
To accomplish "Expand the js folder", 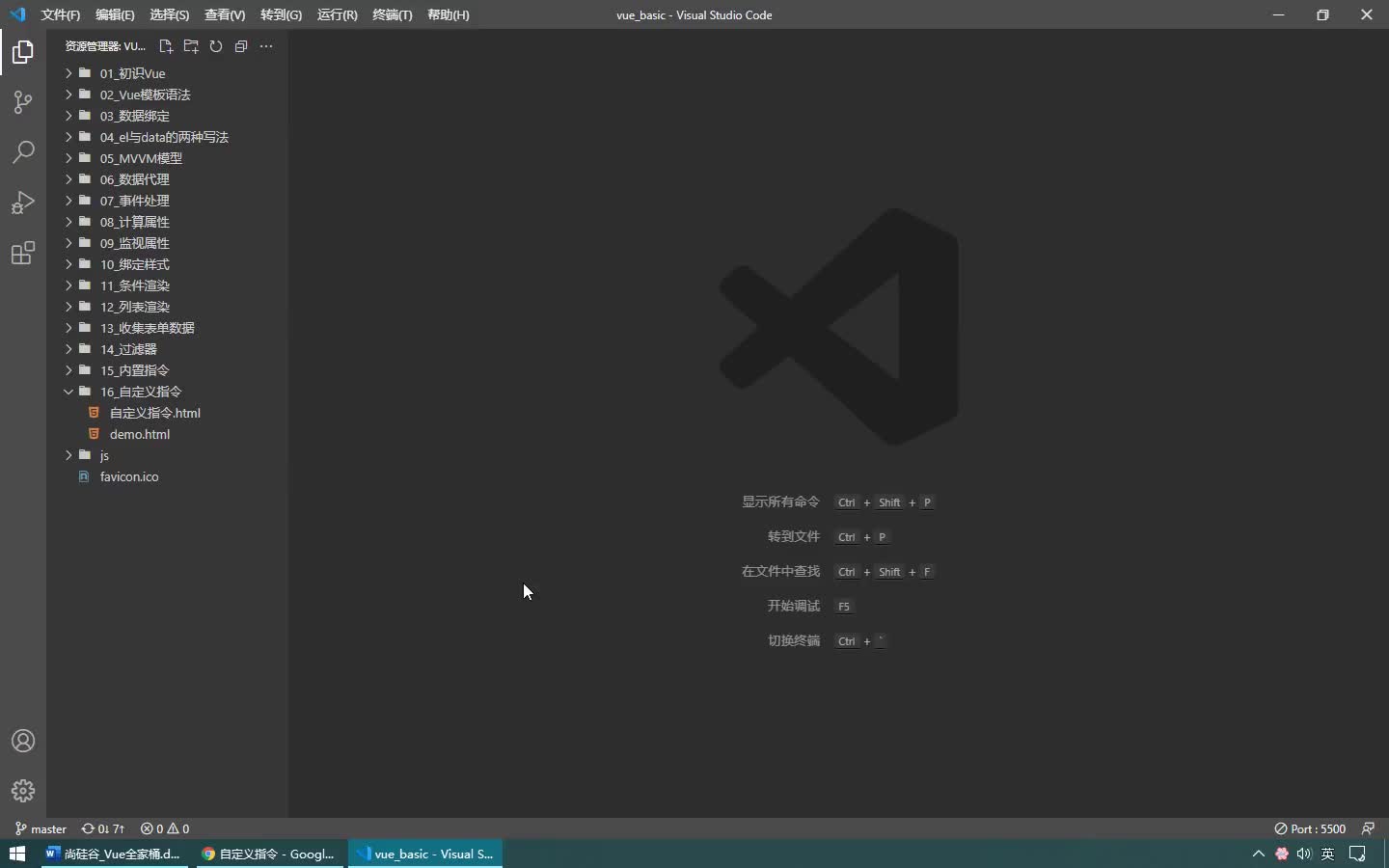I will [x=168, y=455].
